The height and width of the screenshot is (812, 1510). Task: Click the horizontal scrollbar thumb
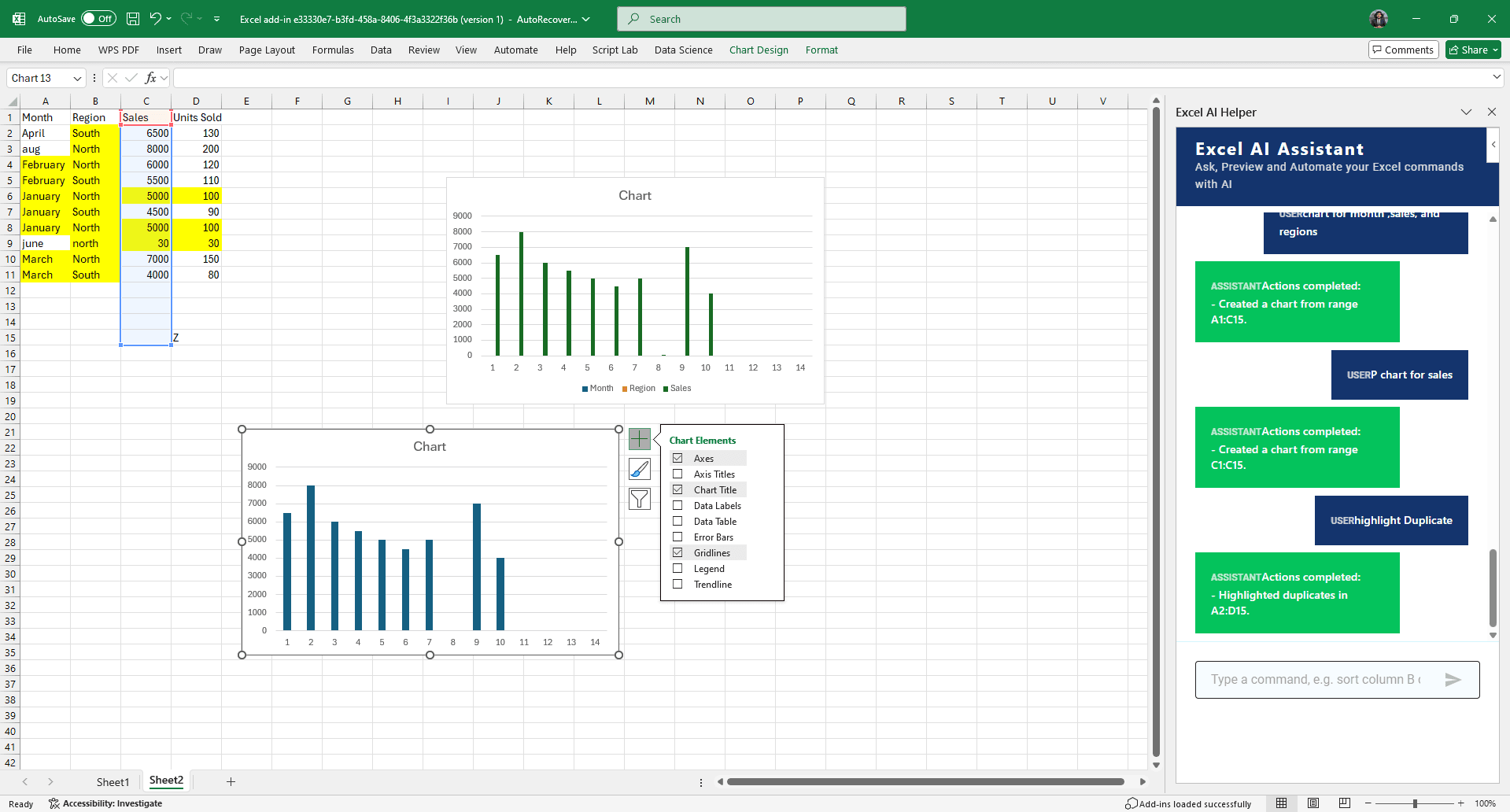(x=925, y=781)
